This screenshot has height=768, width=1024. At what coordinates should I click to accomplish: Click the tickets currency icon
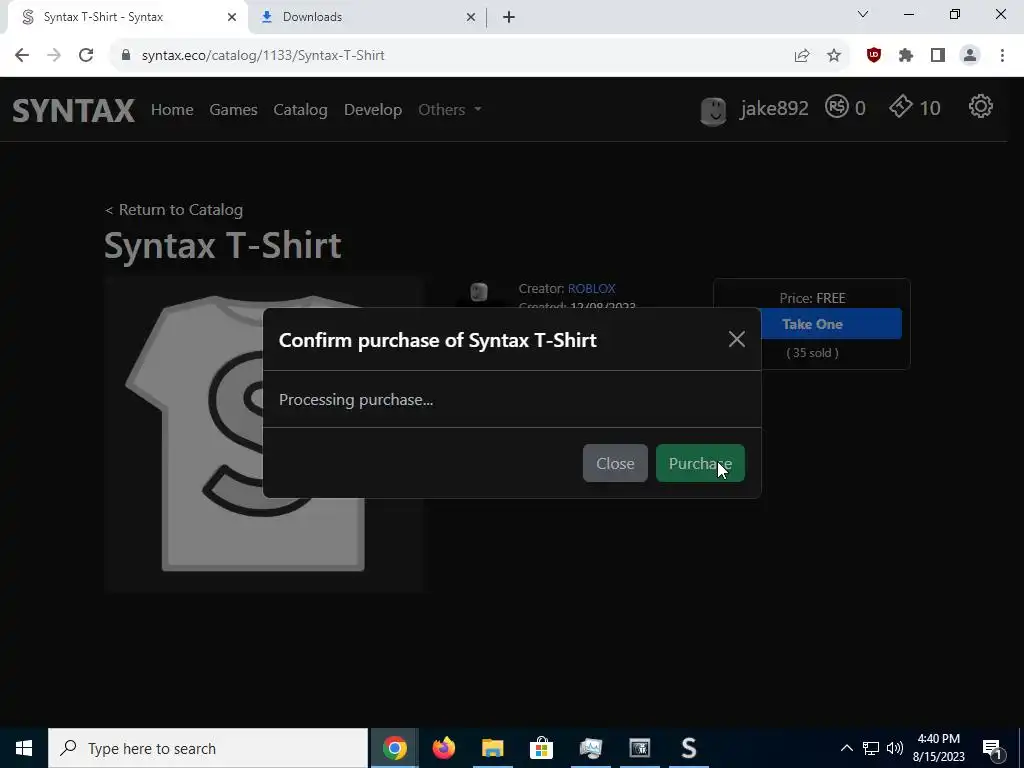click(x=901, y=106)
